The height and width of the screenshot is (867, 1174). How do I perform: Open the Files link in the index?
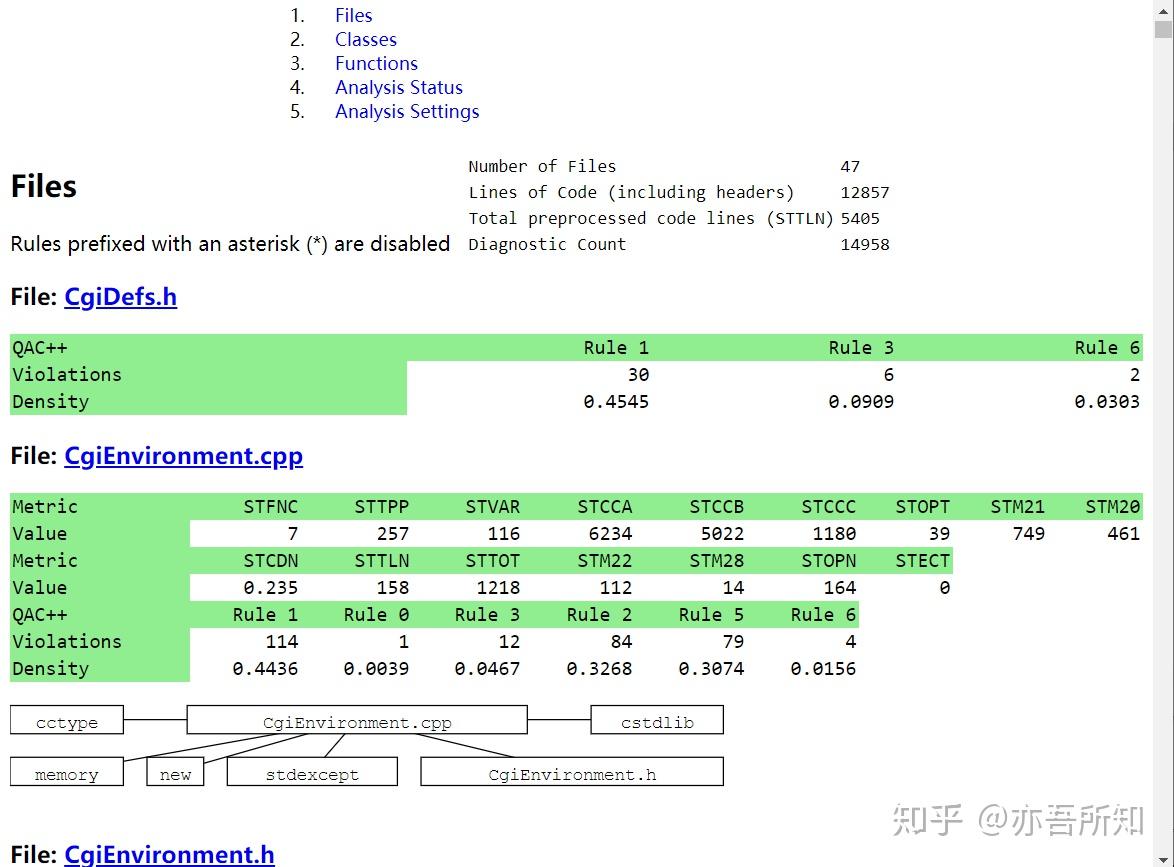coord(354,15)
